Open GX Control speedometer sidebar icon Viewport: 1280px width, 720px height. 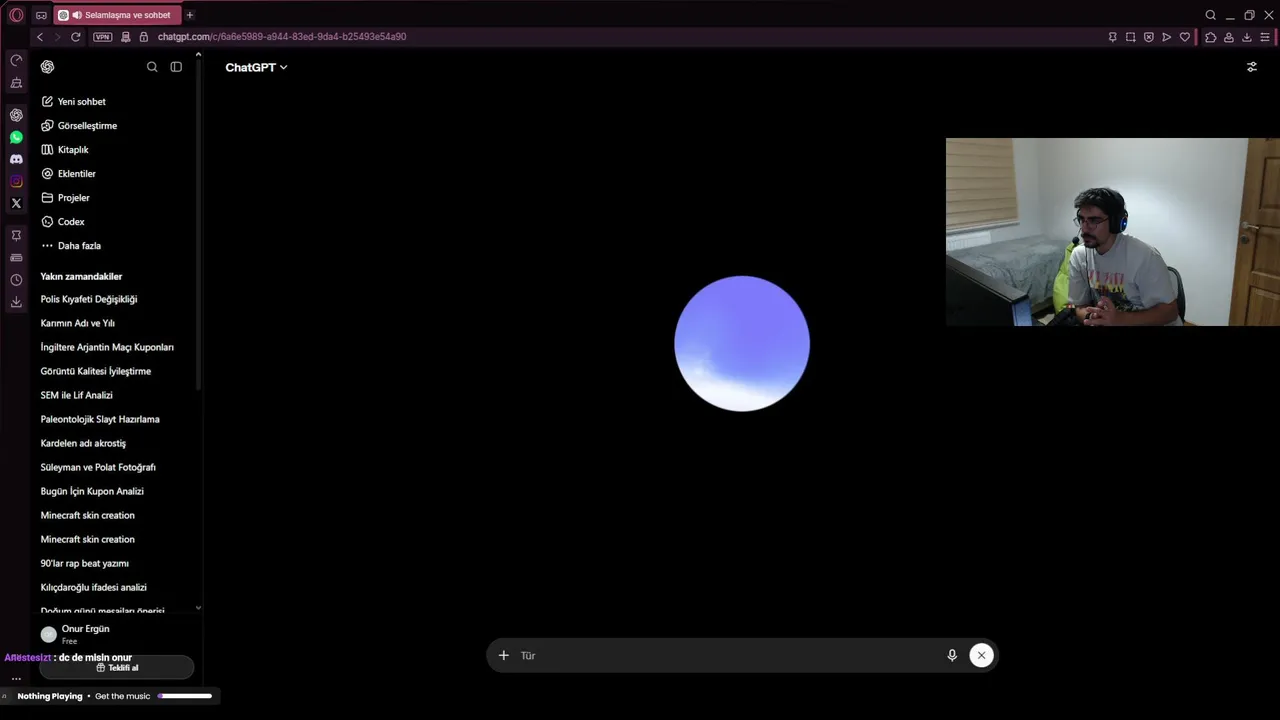tap(16, 60)
